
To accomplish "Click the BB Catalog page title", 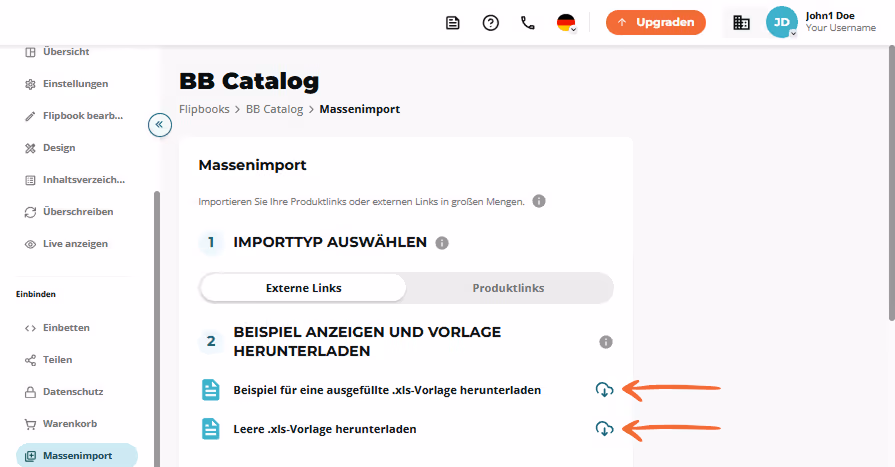I will (249, 81).
